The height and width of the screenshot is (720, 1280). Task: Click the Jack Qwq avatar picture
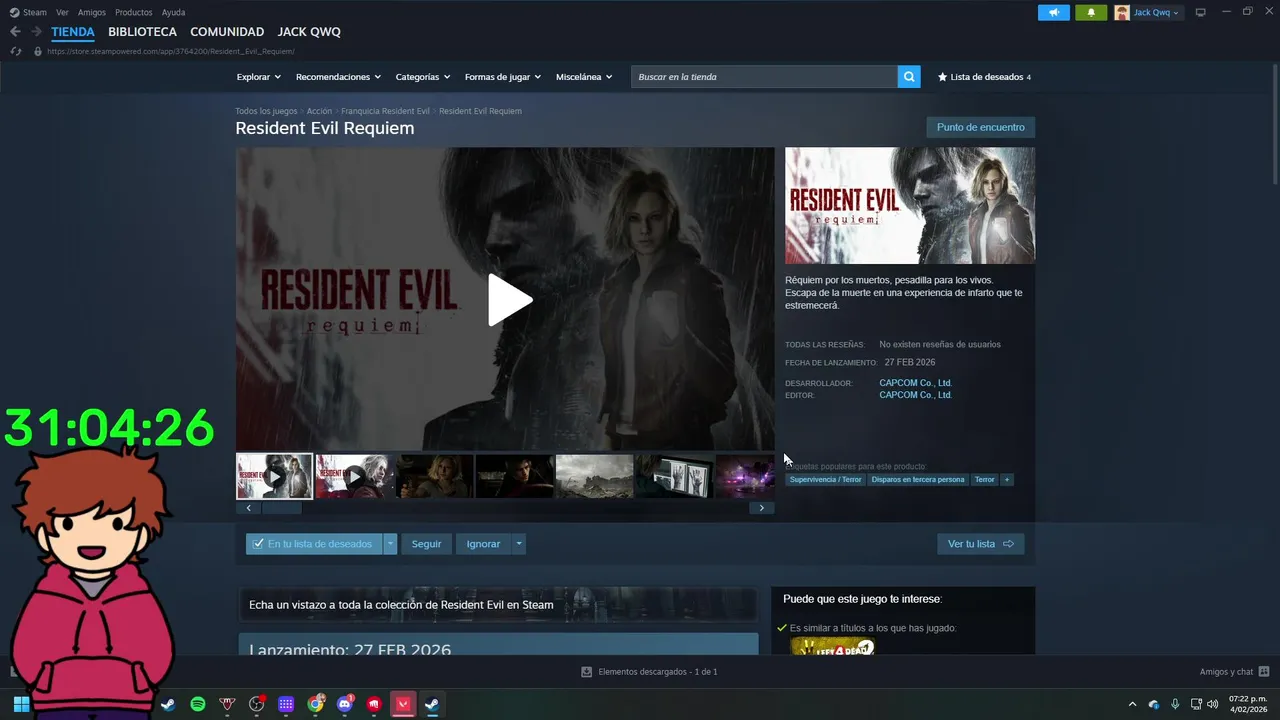pos(1122,12)
